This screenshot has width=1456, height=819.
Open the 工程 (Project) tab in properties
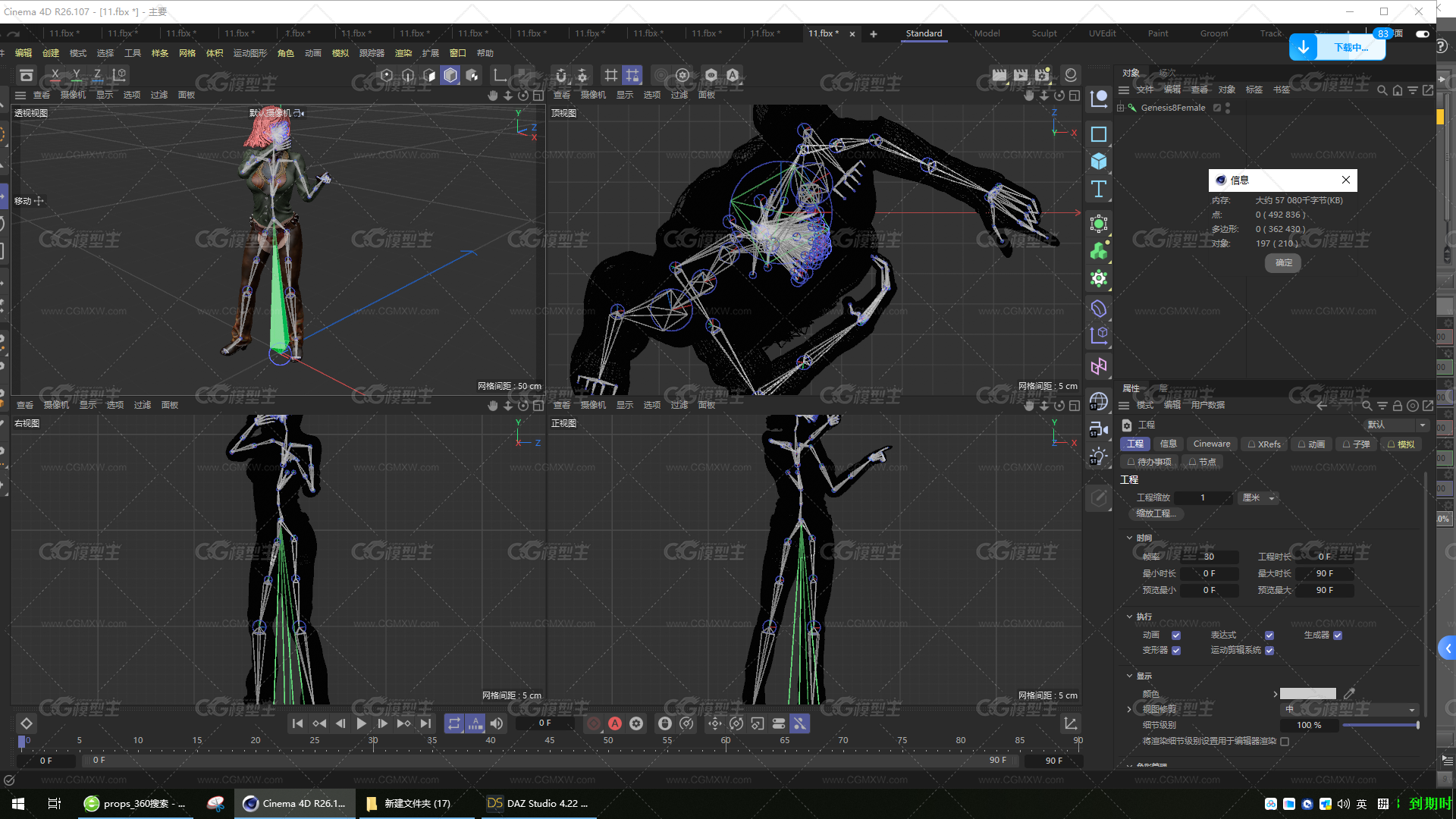coord(1134,443)
